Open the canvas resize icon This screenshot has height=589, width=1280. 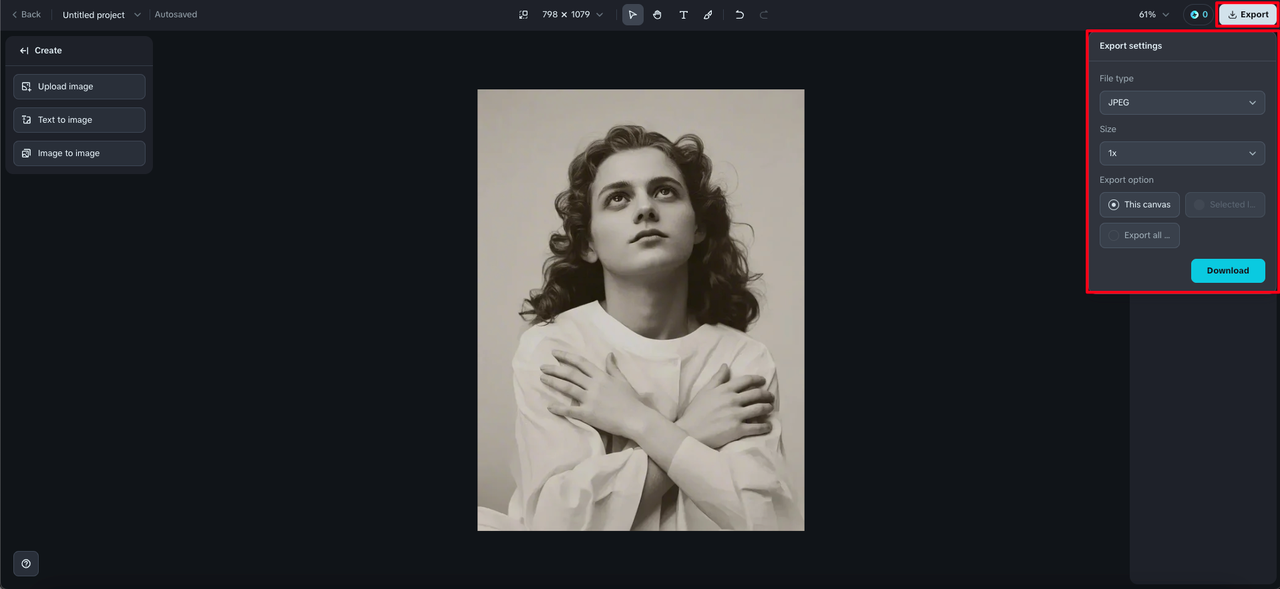(x=523, y=15)
